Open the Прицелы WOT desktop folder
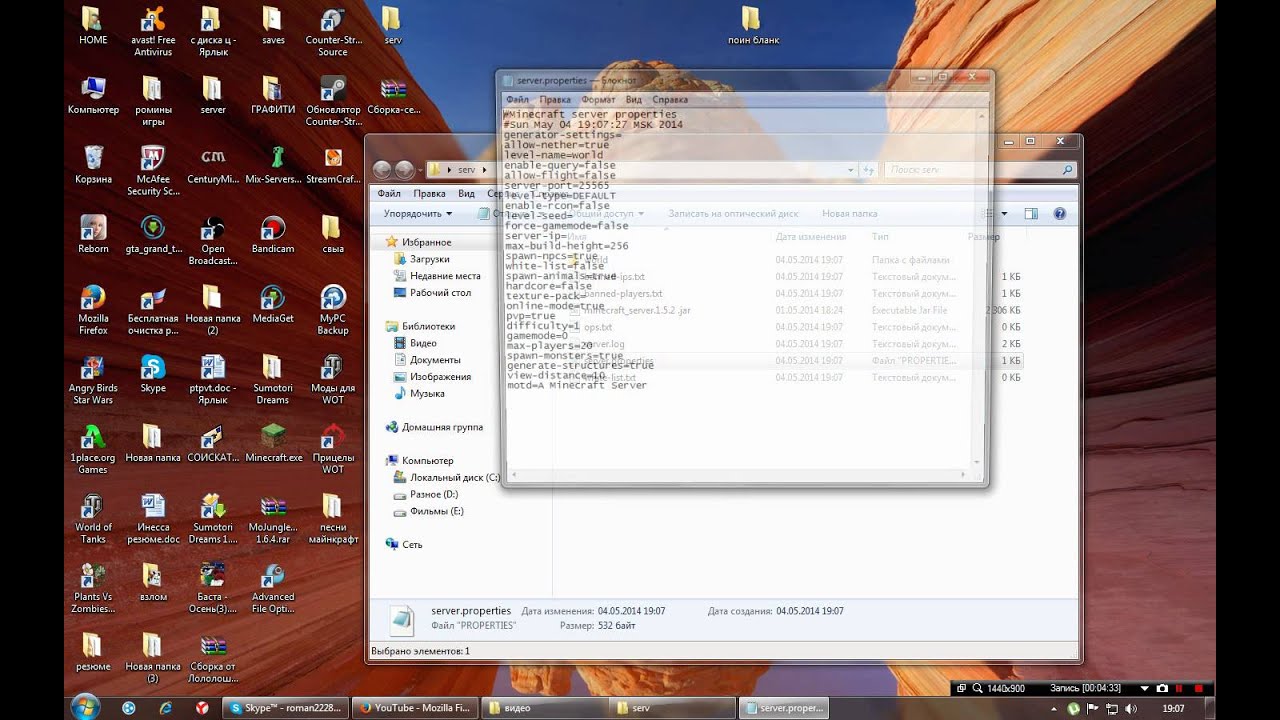 click(x=333, y=450)
